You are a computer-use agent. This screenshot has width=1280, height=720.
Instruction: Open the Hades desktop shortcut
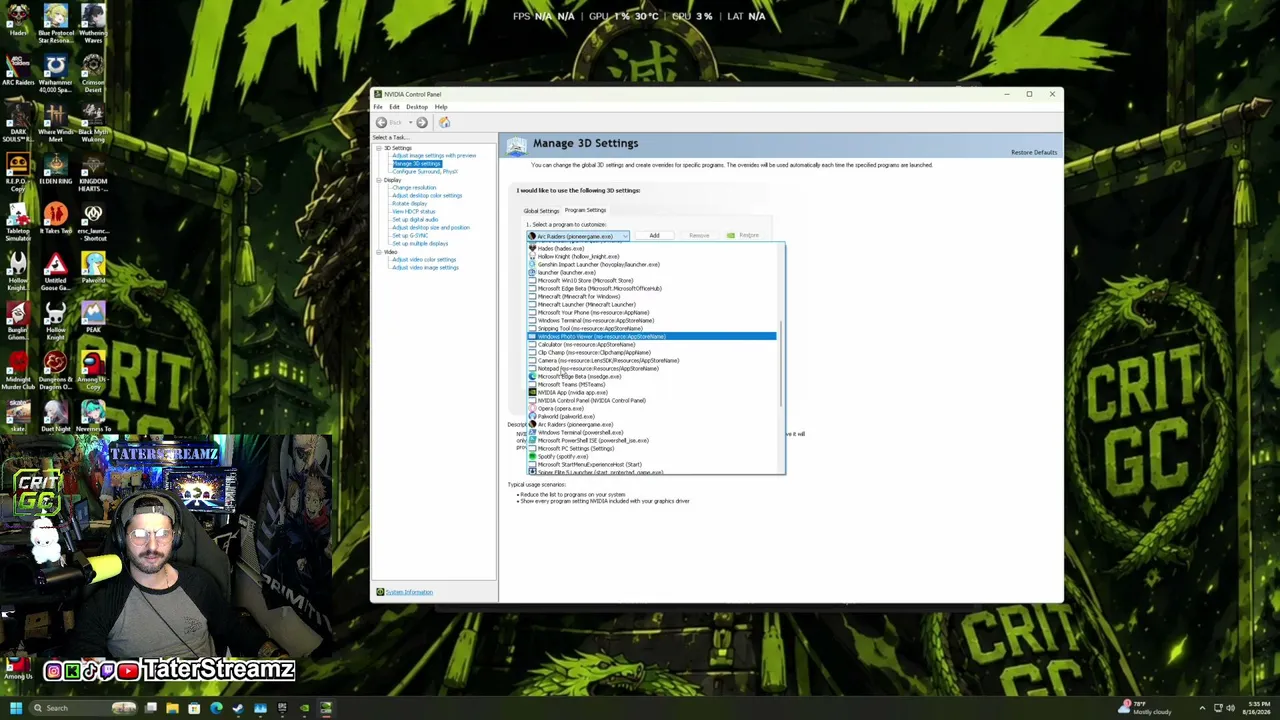pos(18,21)
